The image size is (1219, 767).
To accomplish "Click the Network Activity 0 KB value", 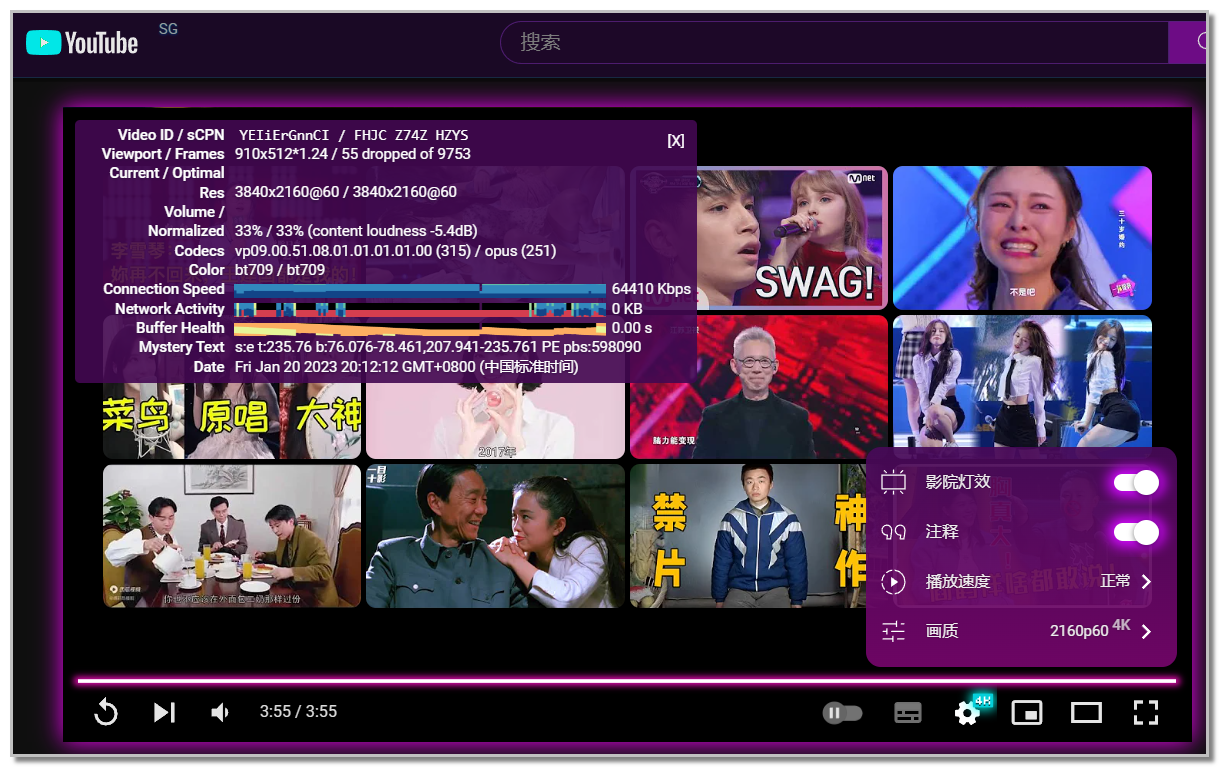I will point(627,309).
